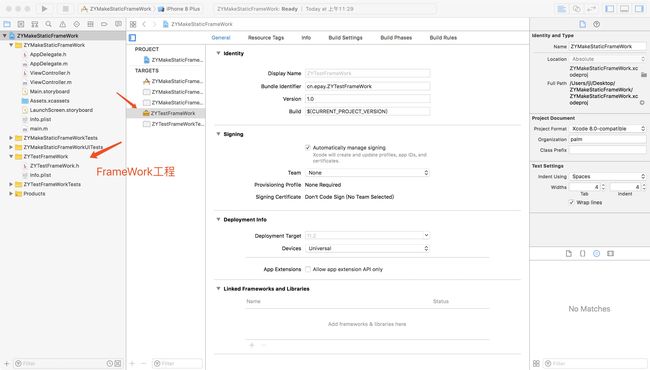The height and width of the screenshot is (370, 650).
Task: Switch to the Build Rules tab
Action: coord(444,38)
